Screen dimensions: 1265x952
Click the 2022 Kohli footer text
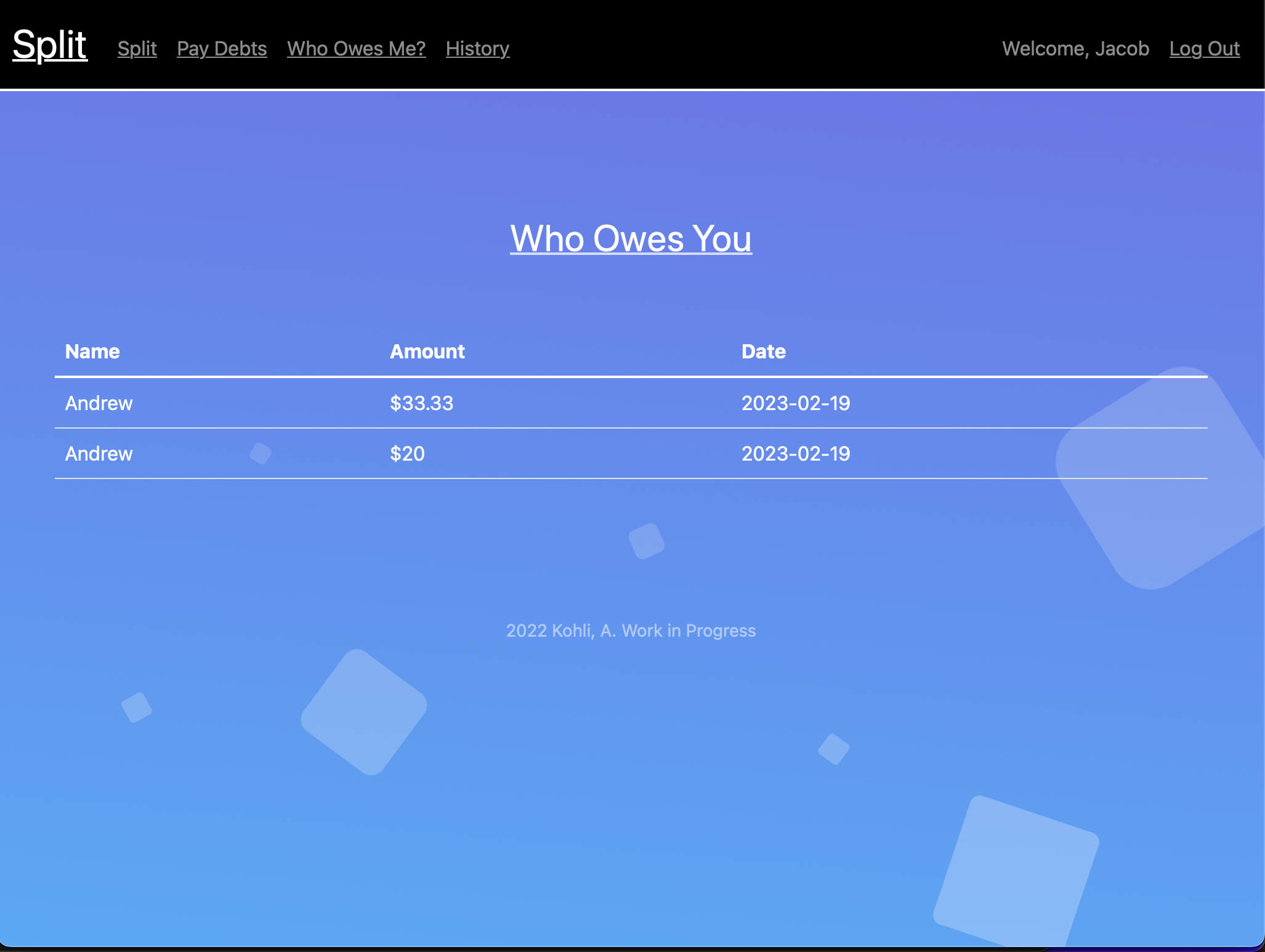pos(631,631)
